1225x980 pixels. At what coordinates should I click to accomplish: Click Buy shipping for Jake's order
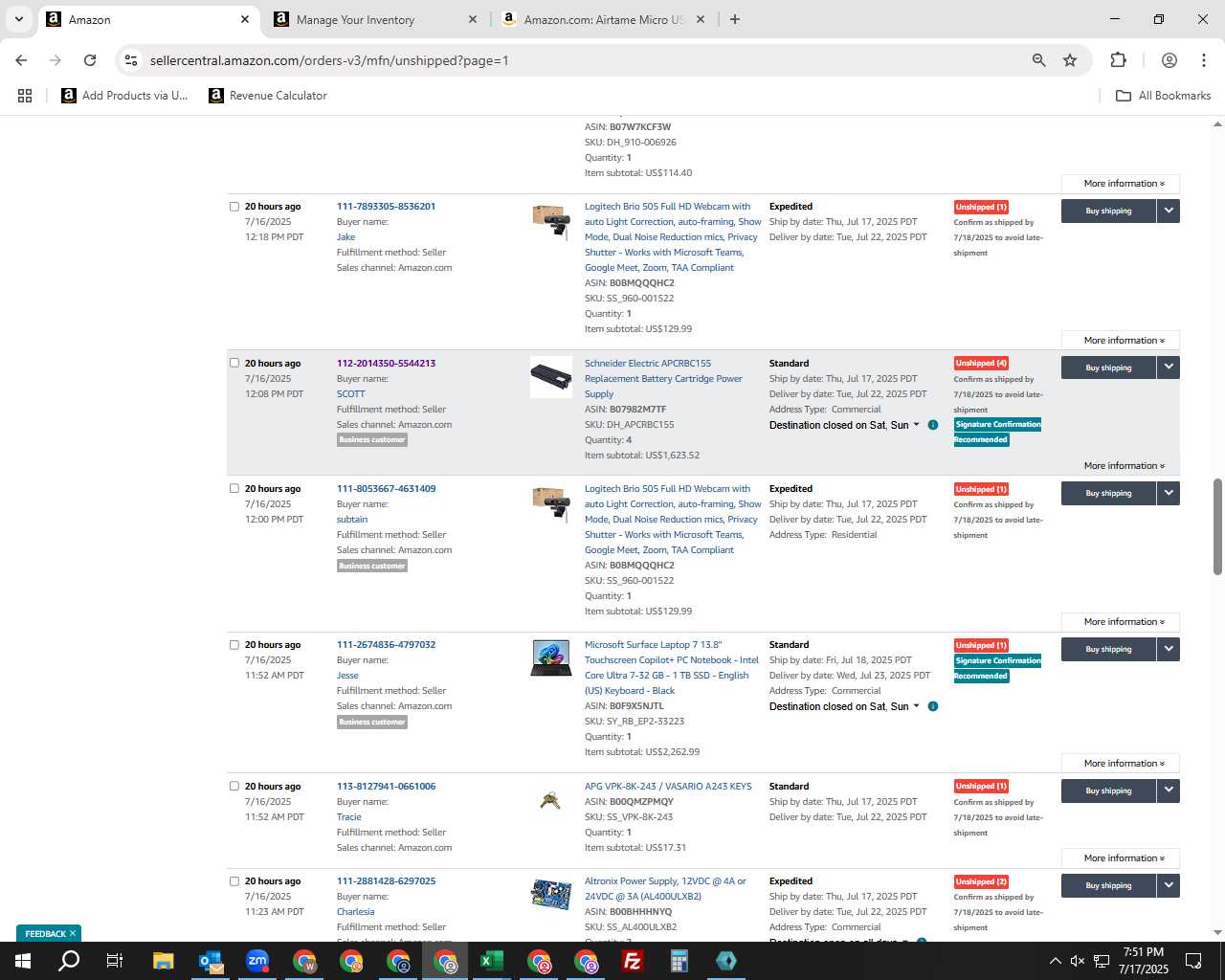point(1108,211)
